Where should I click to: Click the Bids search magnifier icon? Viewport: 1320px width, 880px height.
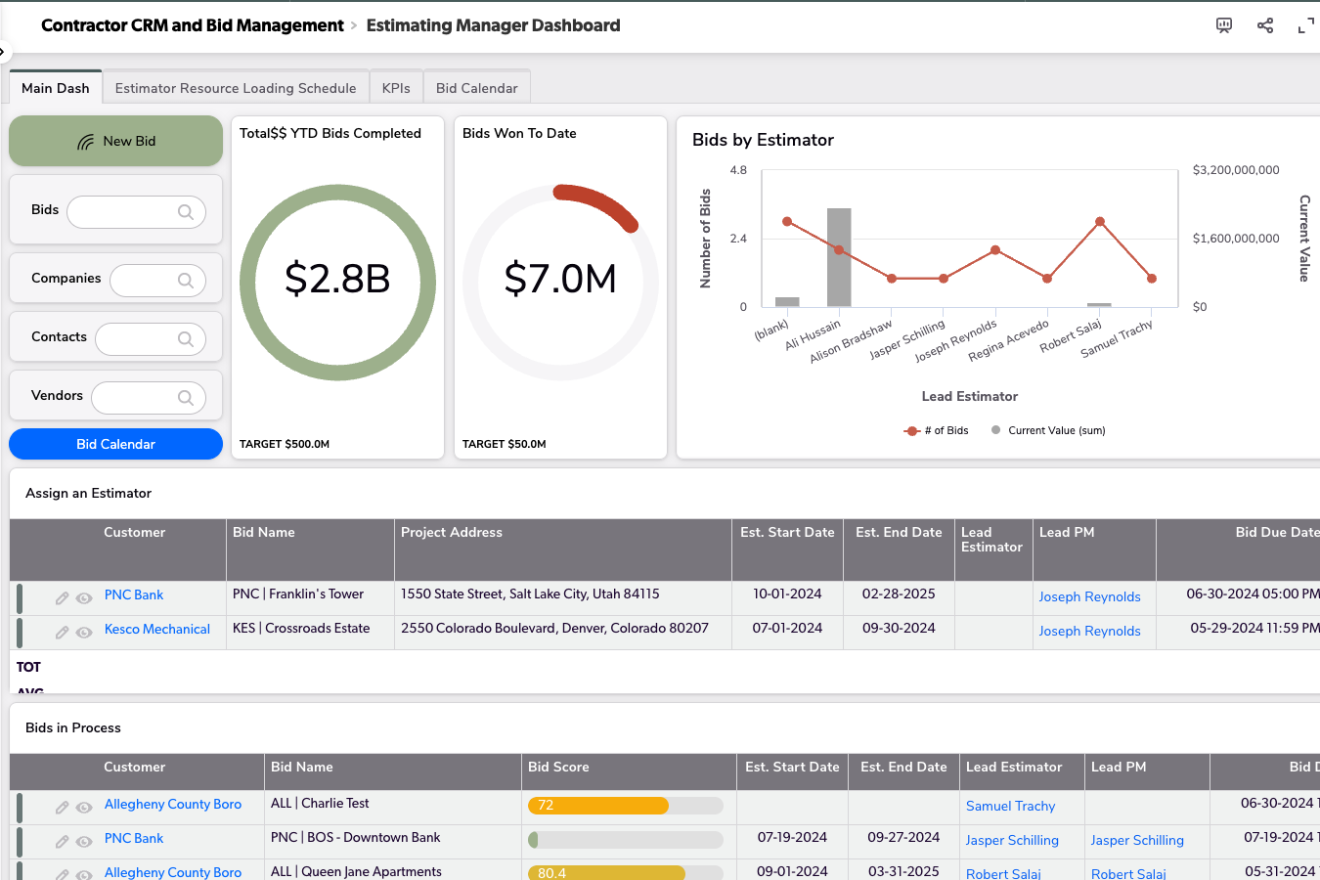[x=185, y=212]
